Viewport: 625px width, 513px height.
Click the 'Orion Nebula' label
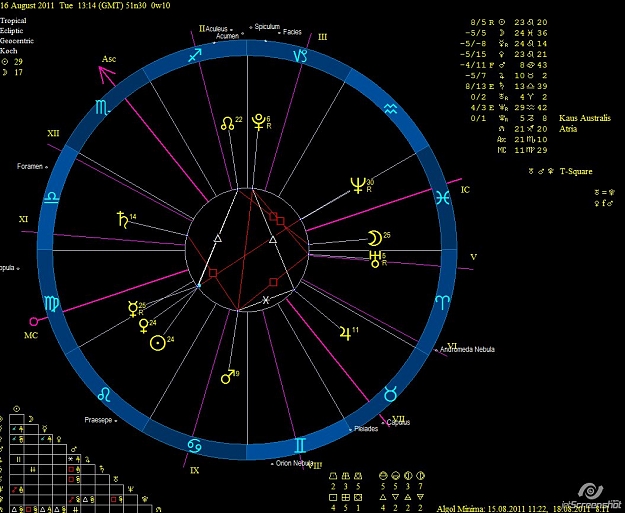pos(294,464)
